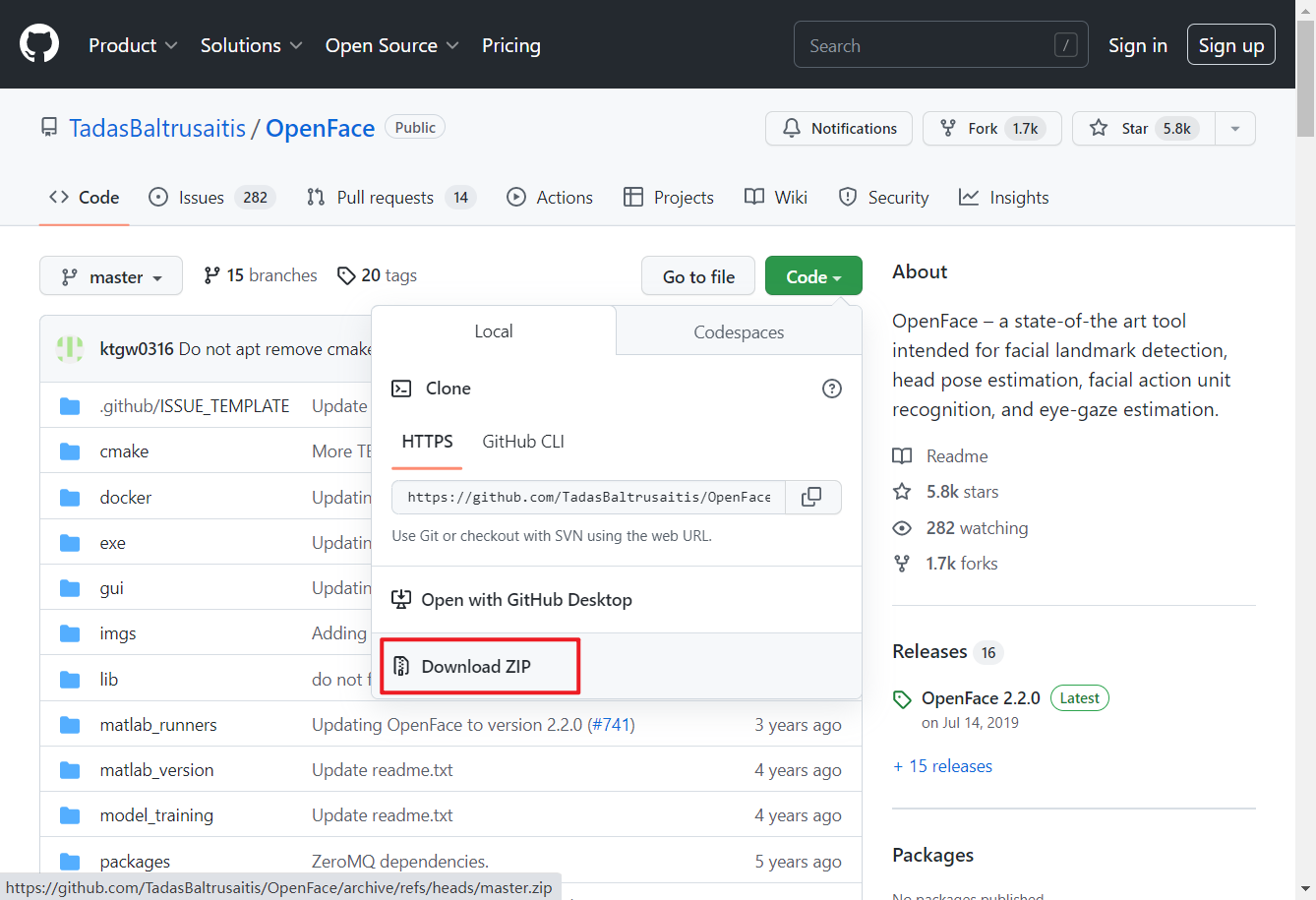1316x900 pixels.
Task: Open the Projects tab
Action: 669,198
